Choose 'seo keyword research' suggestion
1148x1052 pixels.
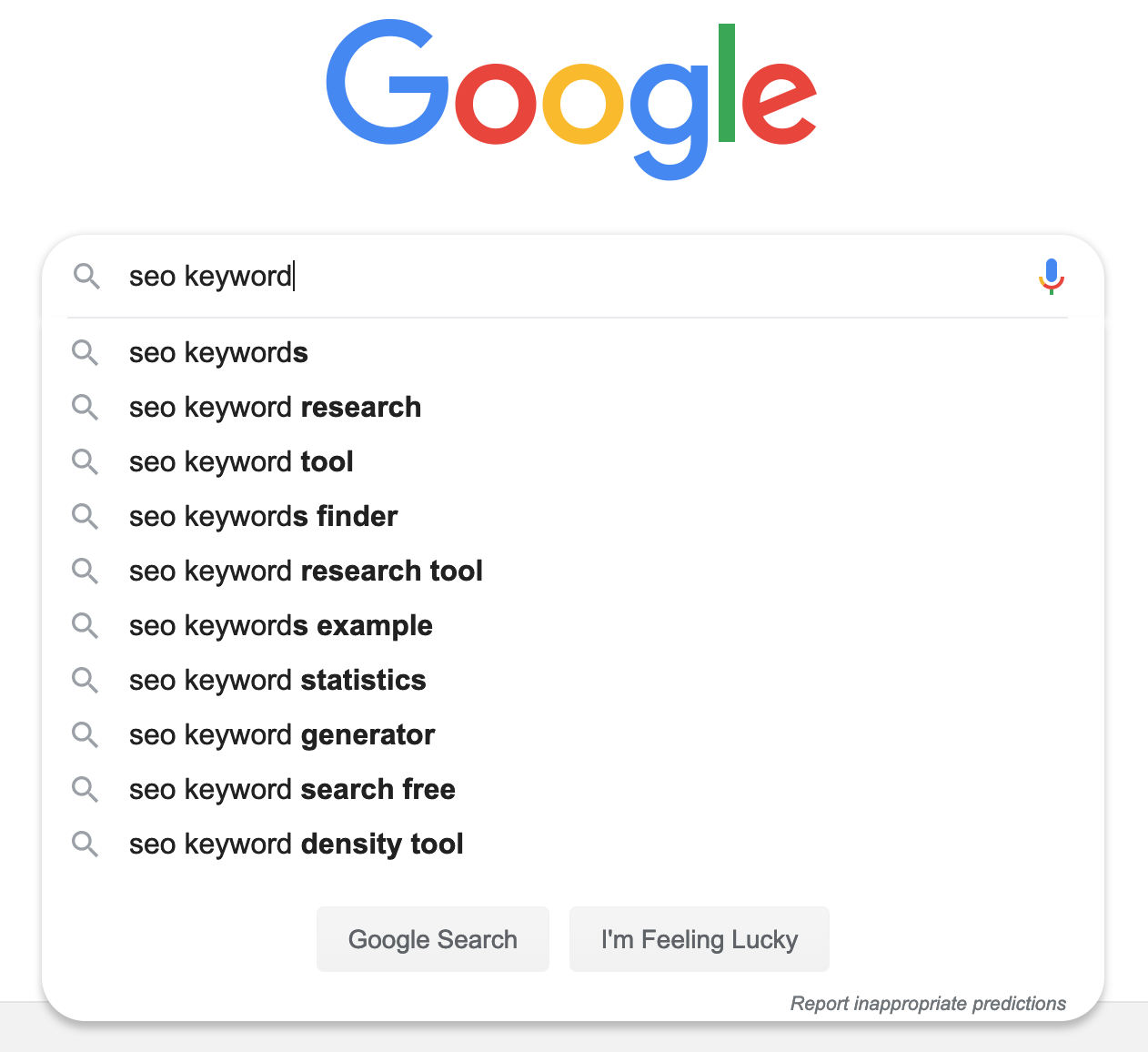click(x=275, y=407)
